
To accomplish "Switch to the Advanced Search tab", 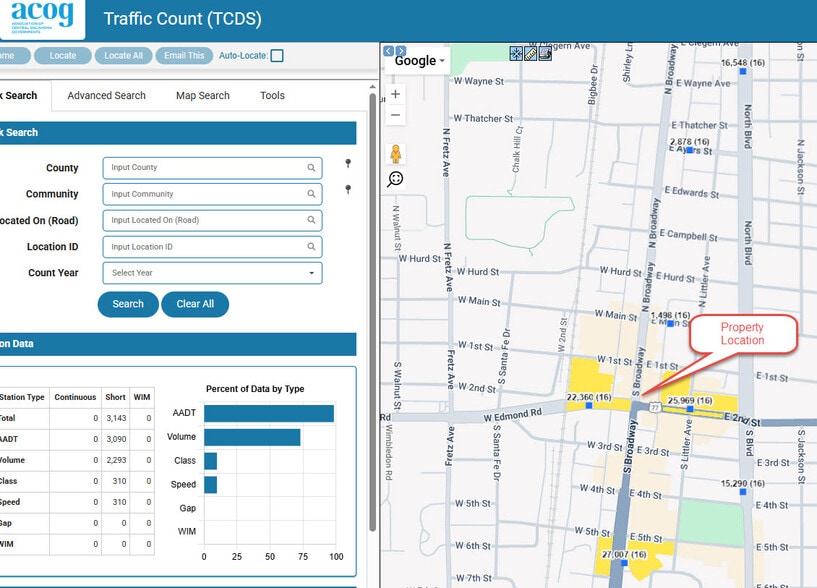I will 106,96.
